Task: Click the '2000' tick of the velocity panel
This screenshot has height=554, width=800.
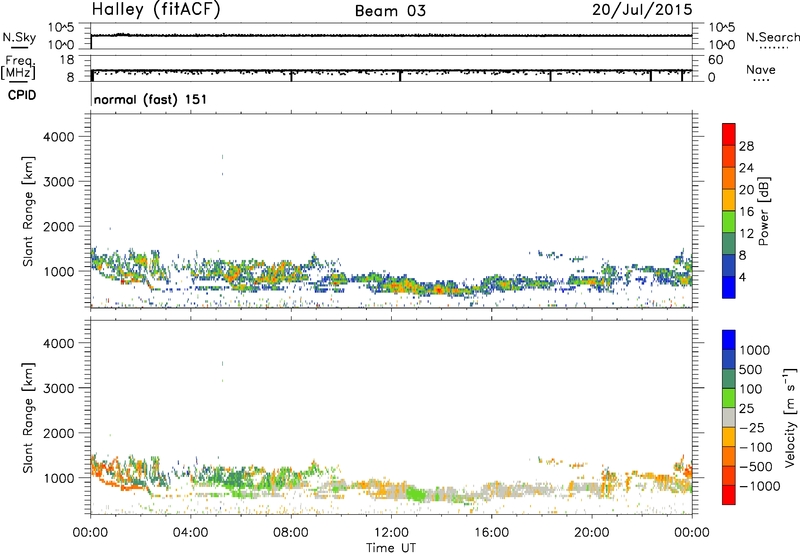Action: tap(59, 433)
